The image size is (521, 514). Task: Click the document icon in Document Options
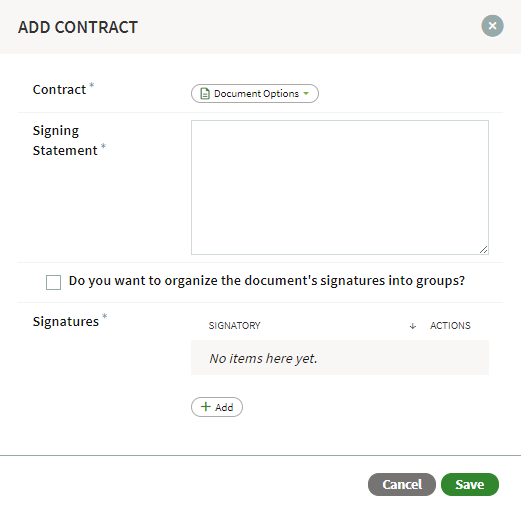[205, 94]
